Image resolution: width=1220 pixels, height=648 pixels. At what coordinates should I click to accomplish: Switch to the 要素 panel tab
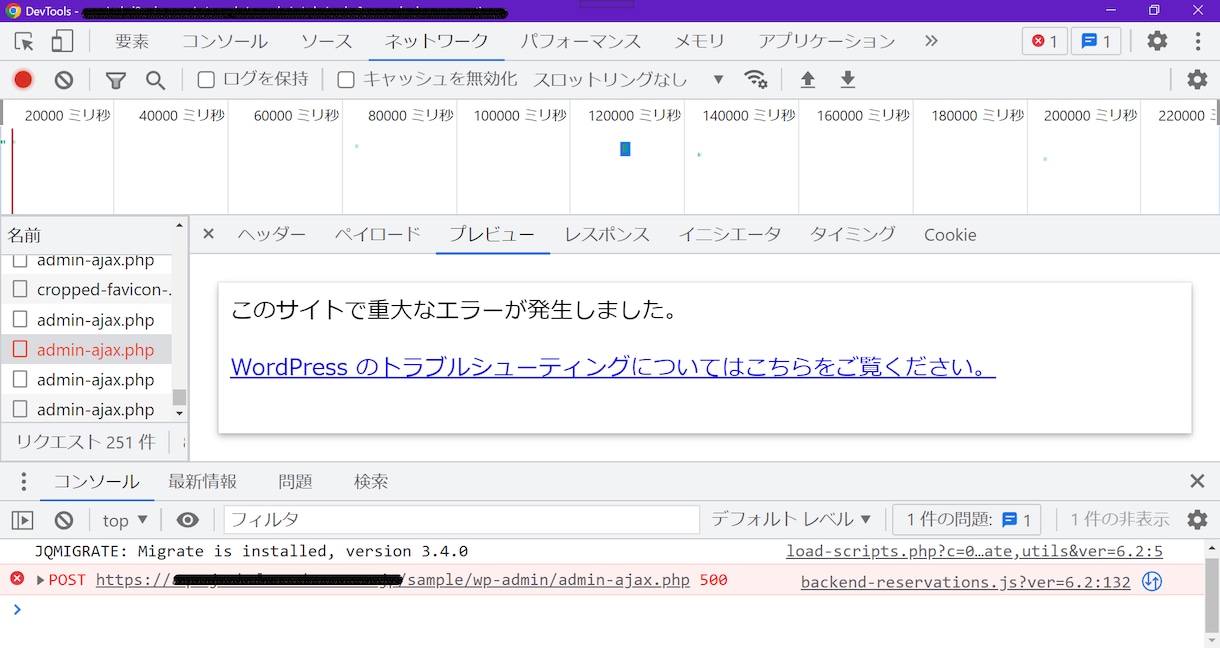click(132, 41)
